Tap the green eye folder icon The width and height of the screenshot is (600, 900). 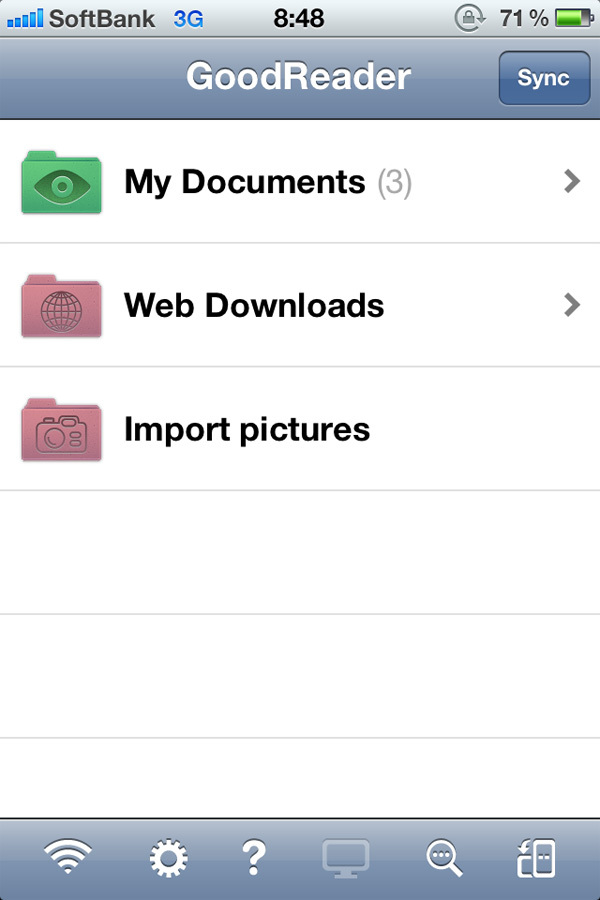pyautogui.click(x=61, y=182)
